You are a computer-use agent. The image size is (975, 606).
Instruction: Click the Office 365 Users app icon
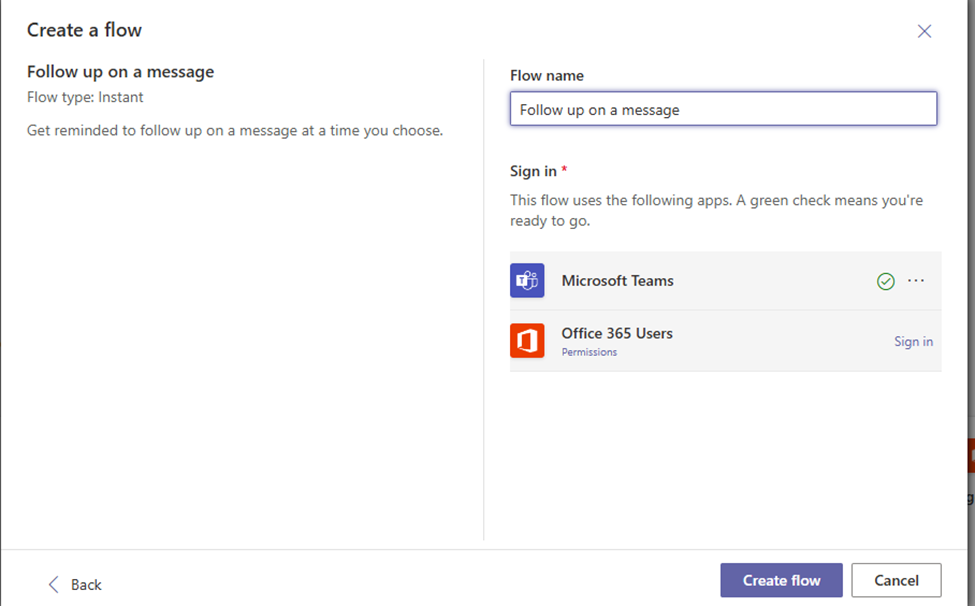pos(527,341)
